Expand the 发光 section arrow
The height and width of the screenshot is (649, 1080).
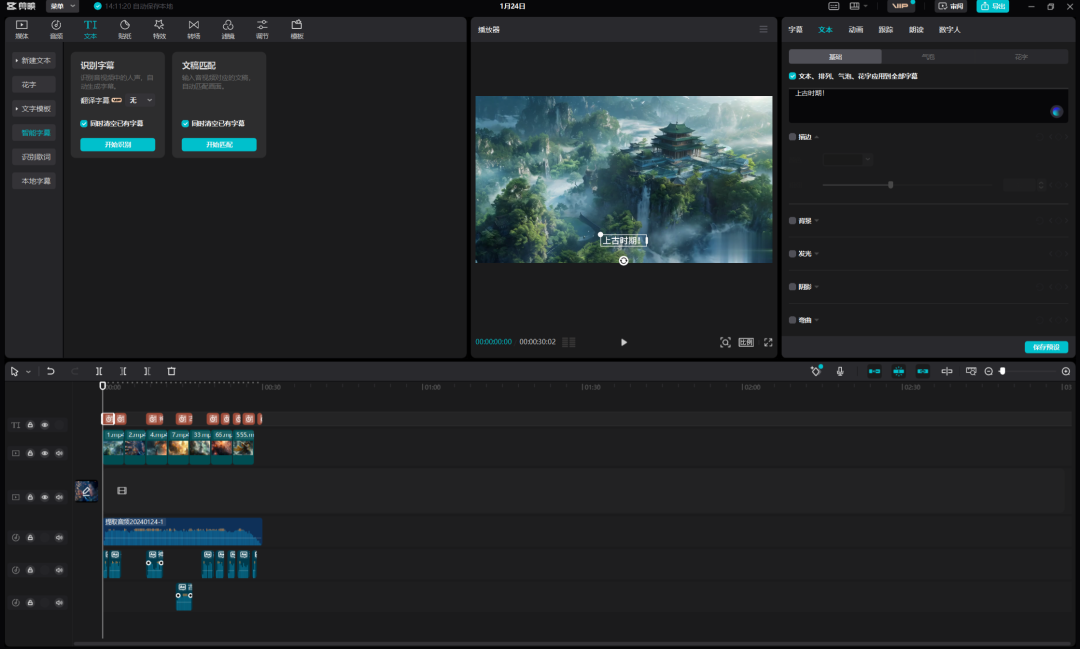pyautogui.click(x=817, y=254)
